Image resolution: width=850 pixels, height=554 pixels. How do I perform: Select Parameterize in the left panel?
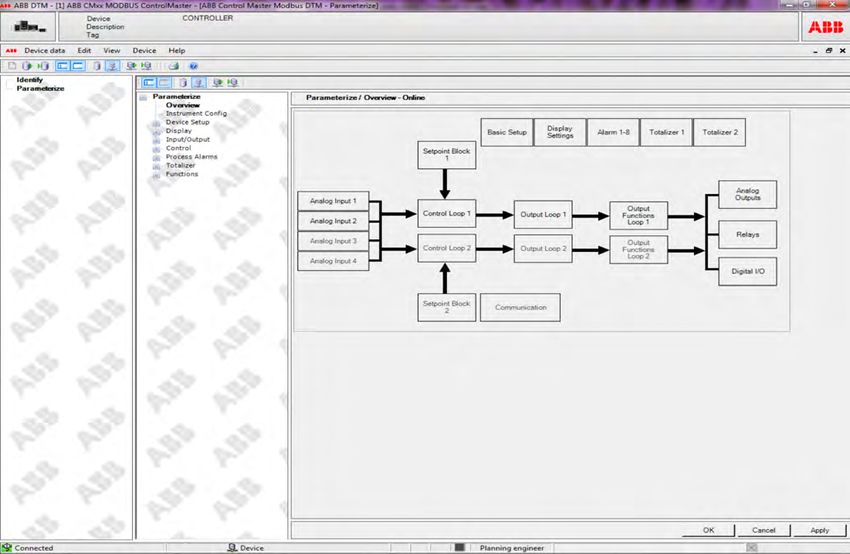click(40, 88)
